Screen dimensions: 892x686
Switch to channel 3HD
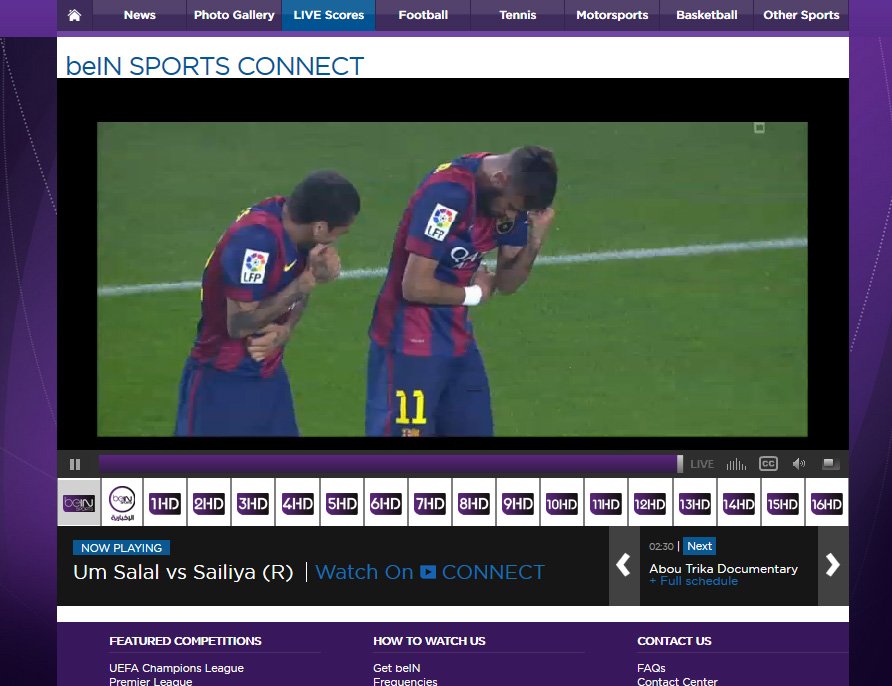click(253, 503)
